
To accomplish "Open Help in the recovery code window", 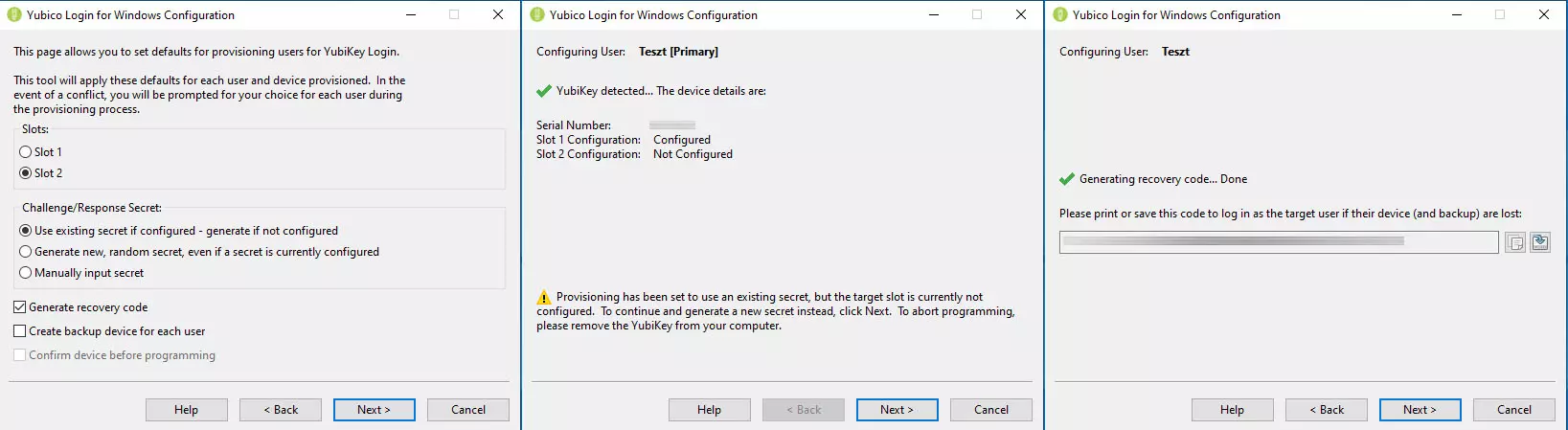I will pyautogui.click(x=1233, y=410).
